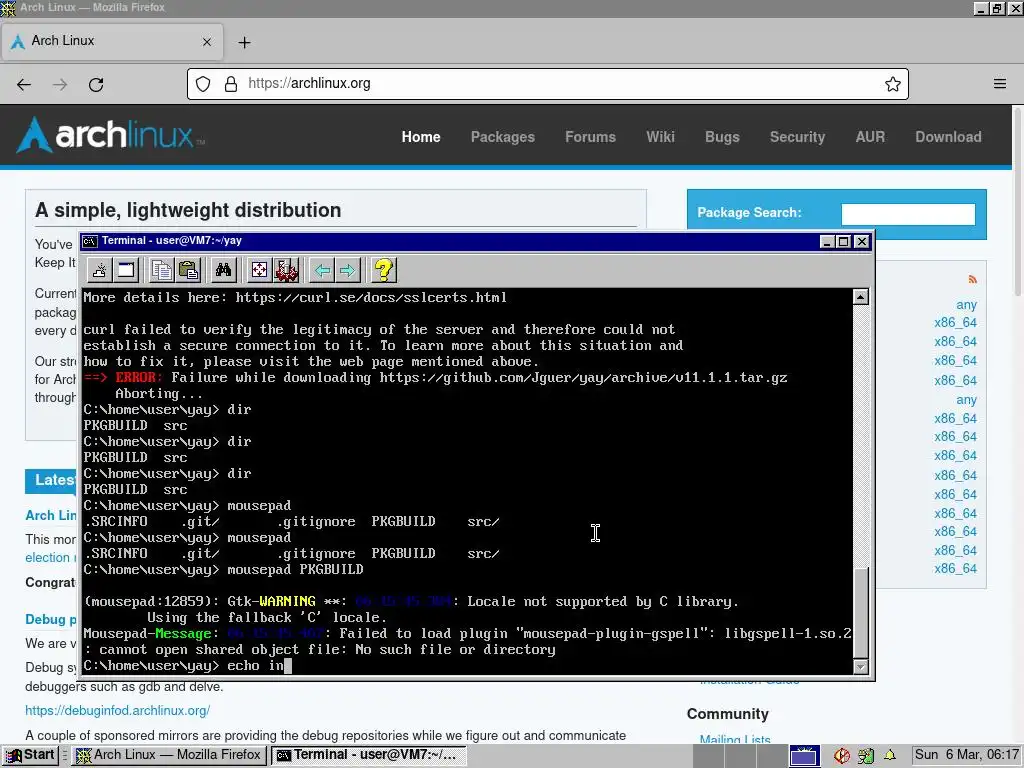Click the clock showing Sun 6 Mar
1024x768 pixels.
tap(967, 755)
